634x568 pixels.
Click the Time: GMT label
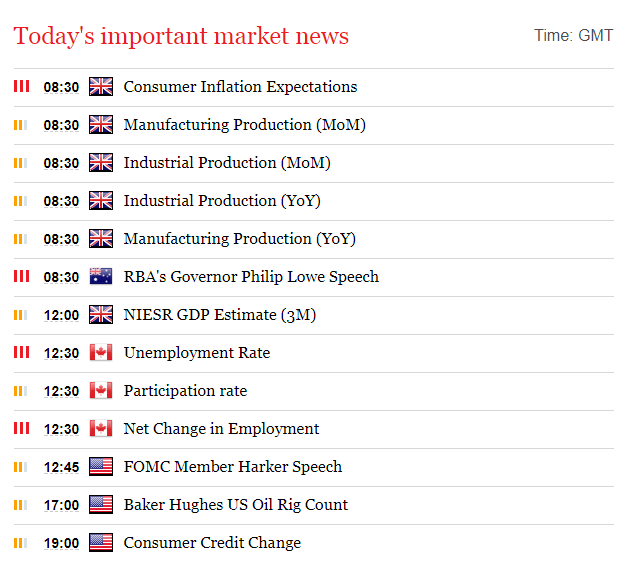574,36
